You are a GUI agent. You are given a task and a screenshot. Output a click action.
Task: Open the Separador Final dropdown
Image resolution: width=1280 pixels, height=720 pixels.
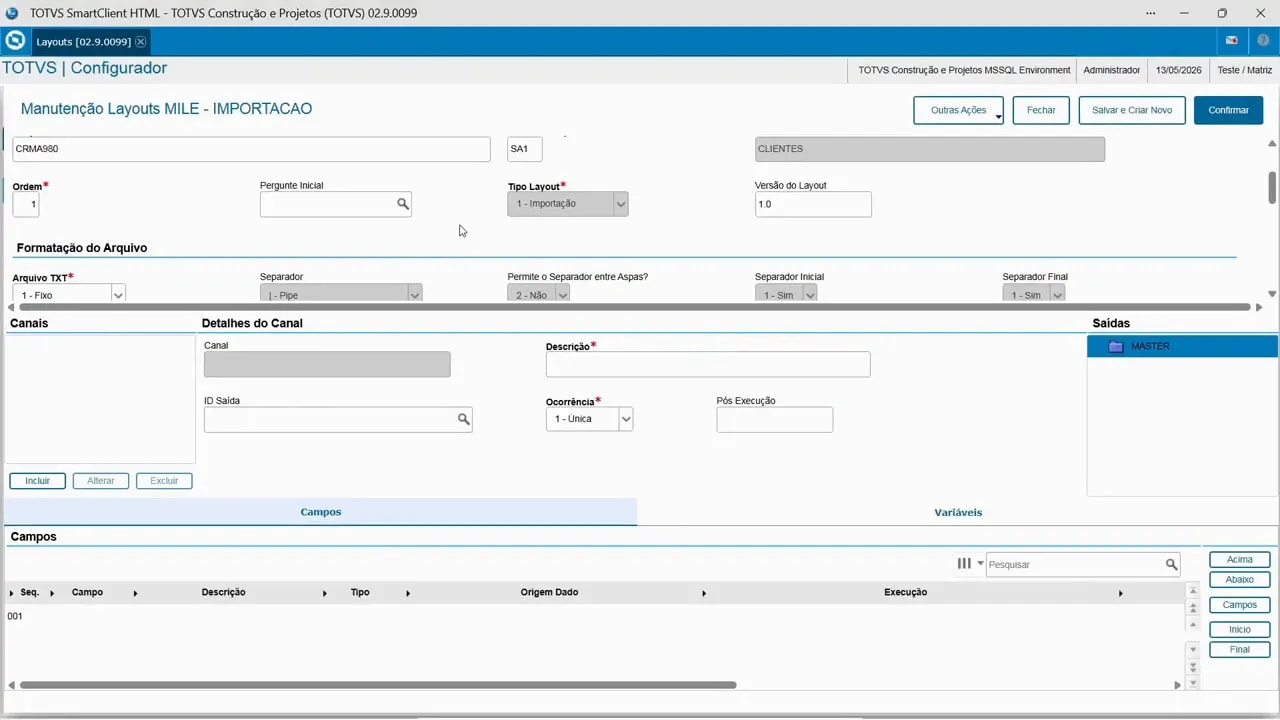pyautogui.click(x=1057, y=295)
